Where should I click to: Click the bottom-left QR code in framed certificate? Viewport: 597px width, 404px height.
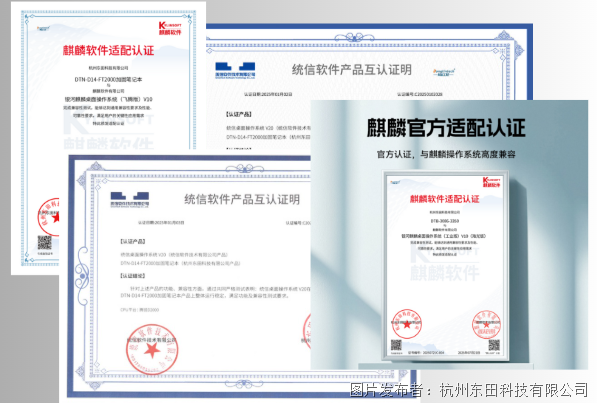(396, 345)
